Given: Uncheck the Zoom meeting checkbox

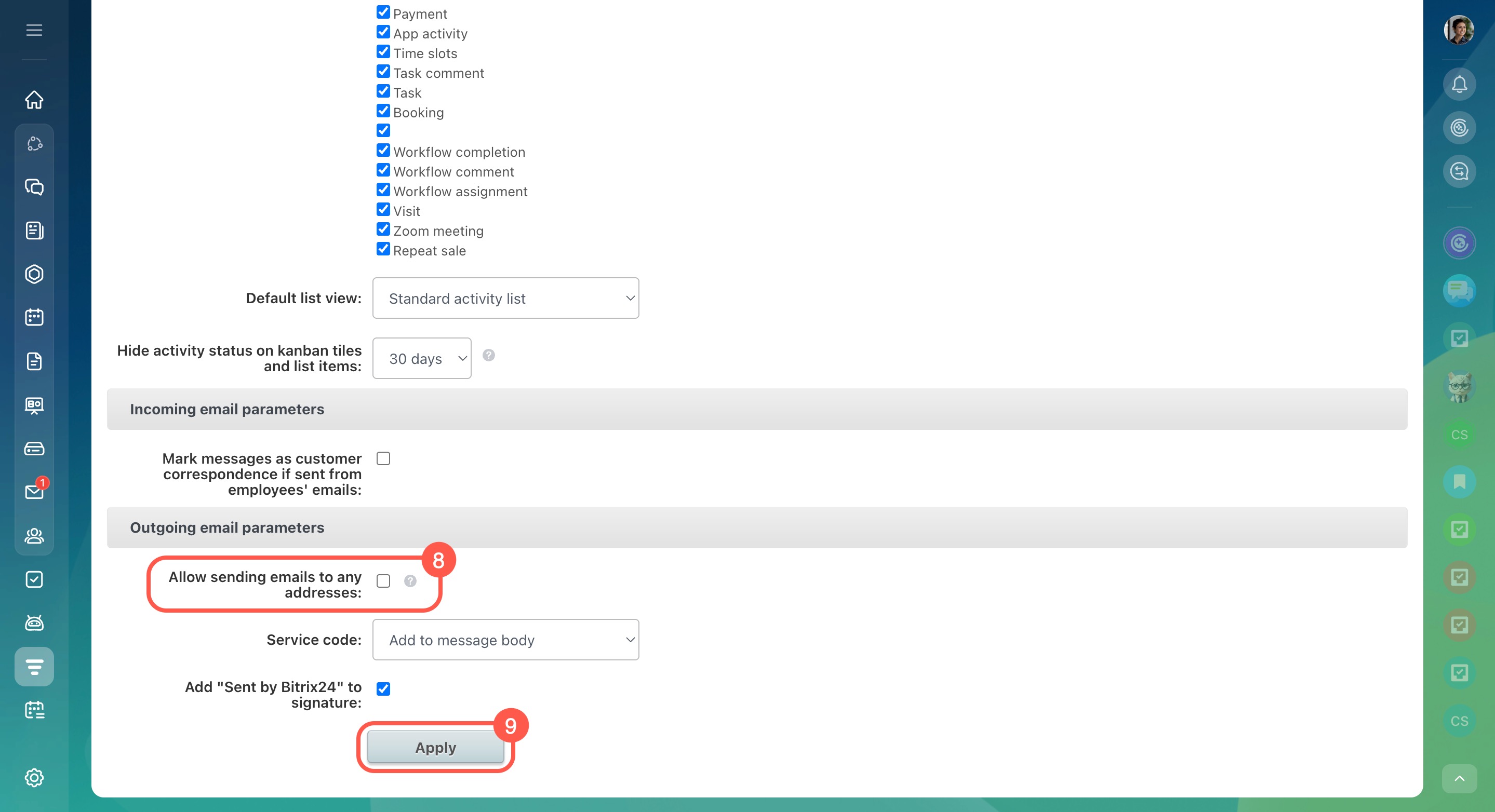Looking at the screenshot, I should point(383,229).
